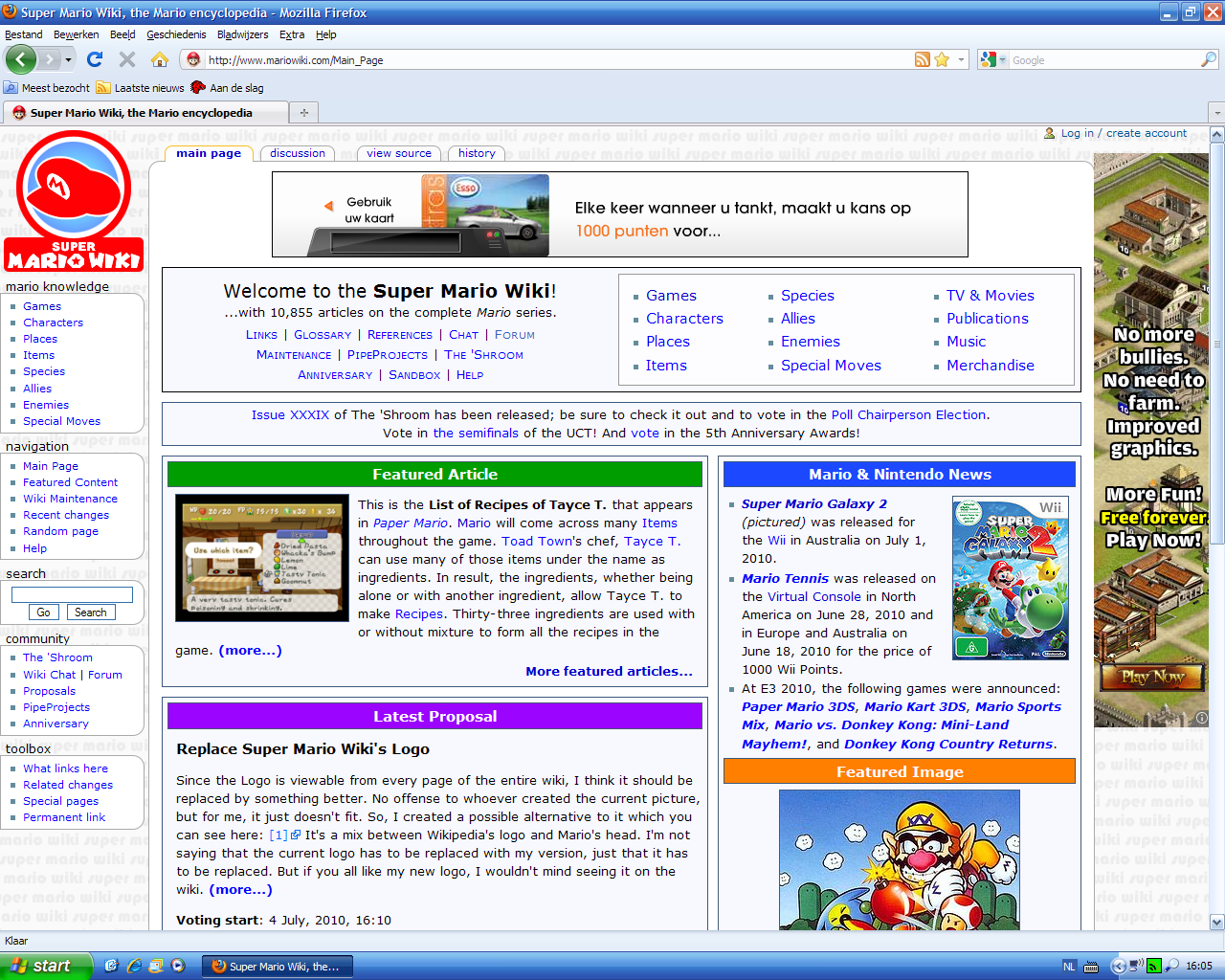Click the Super Mario Galaxy 2 box art
Screen dimensions: 1225x980
(x=1011, y=578)
